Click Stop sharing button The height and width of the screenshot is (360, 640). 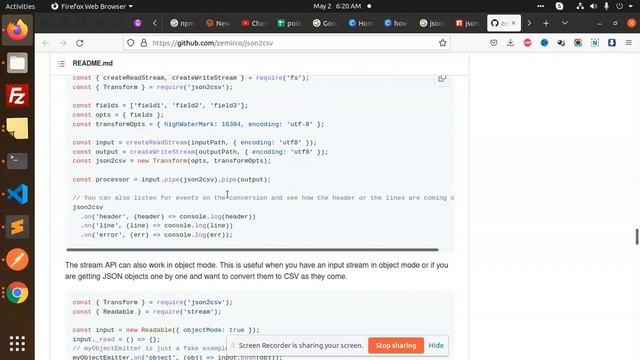(x=396, y=345)
